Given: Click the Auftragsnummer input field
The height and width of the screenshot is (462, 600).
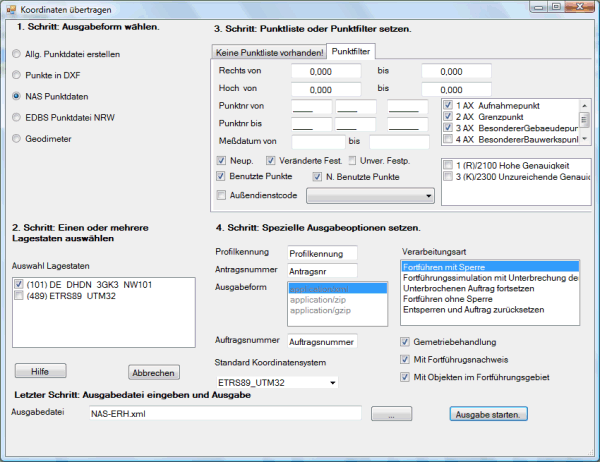Looking at the screenshot, I should (x=322, y=341).
